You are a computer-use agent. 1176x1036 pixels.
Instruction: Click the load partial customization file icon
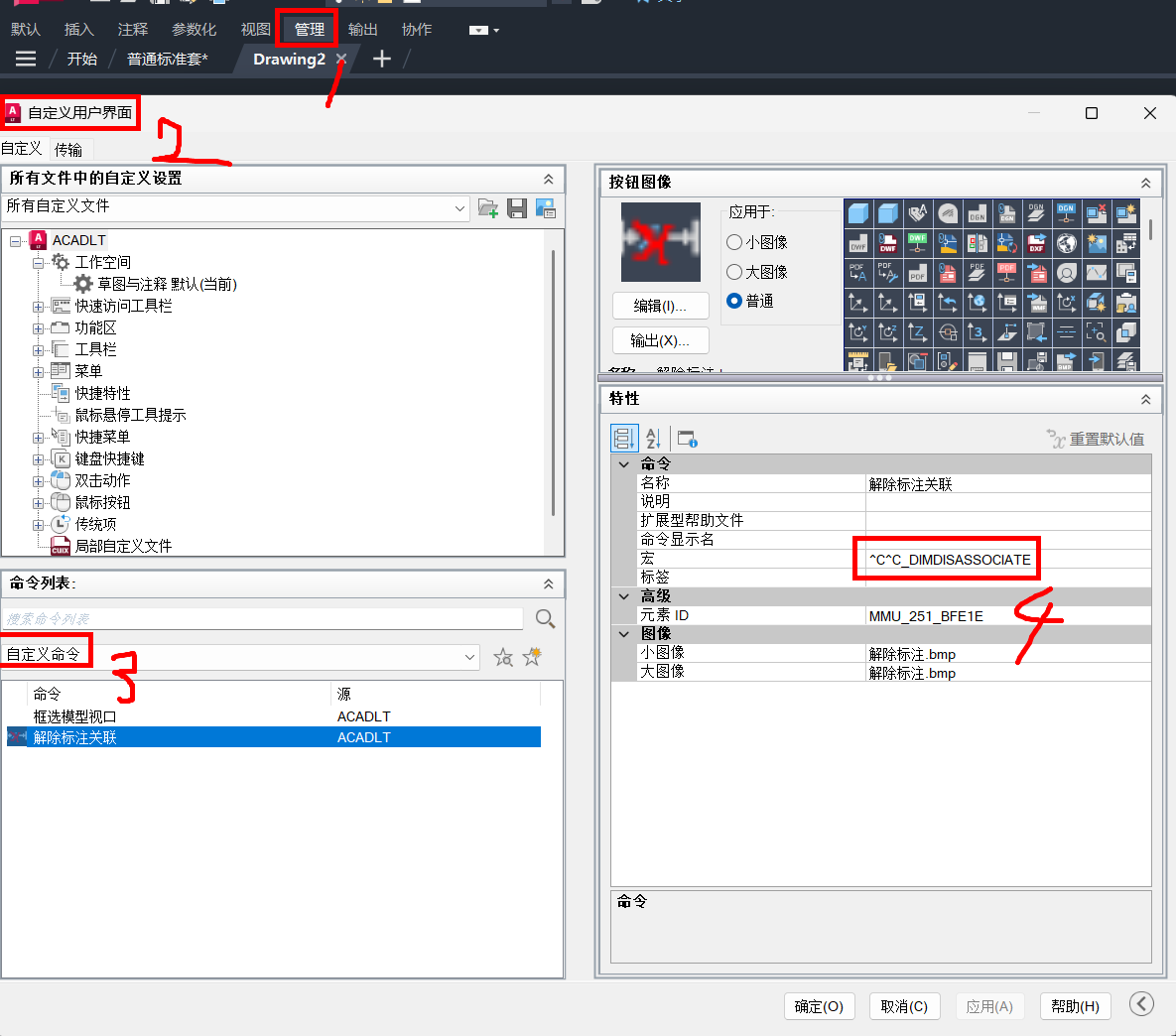[x=488, y=208]
